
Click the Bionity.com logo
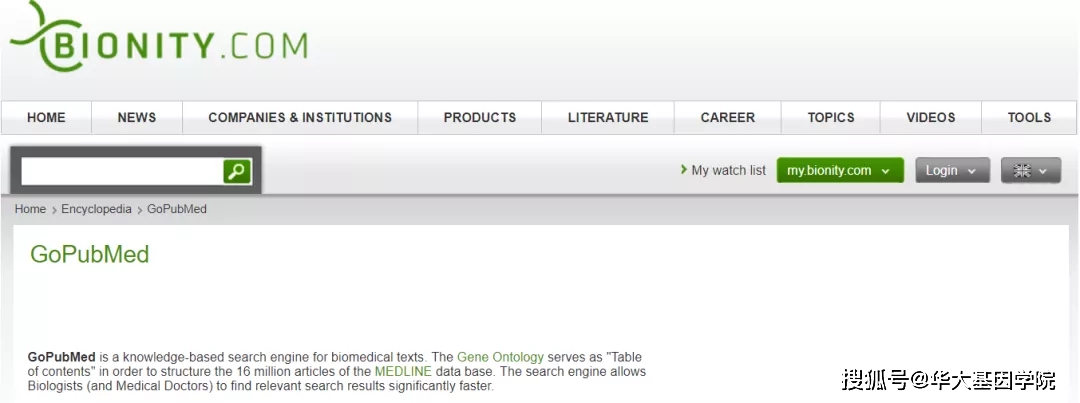click(x=158, y=37)
